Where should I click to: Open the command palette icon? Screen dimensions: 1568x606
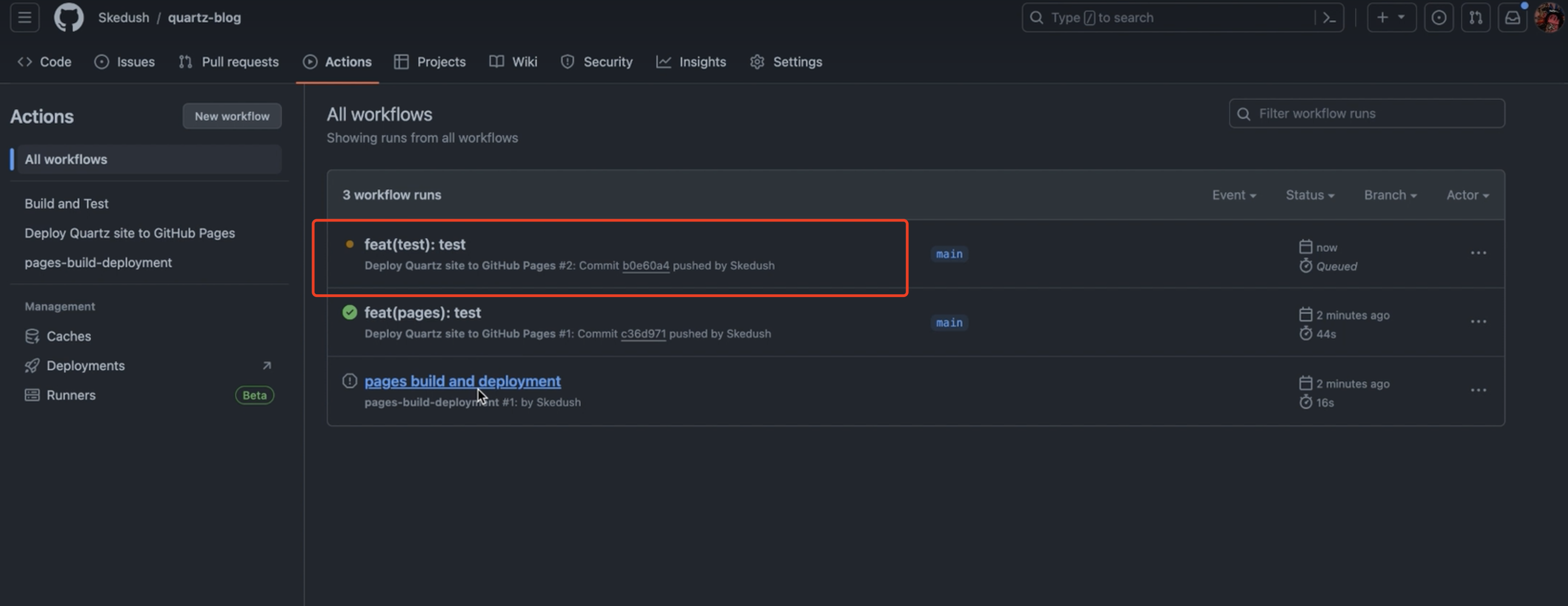(x=1329, y=17)
